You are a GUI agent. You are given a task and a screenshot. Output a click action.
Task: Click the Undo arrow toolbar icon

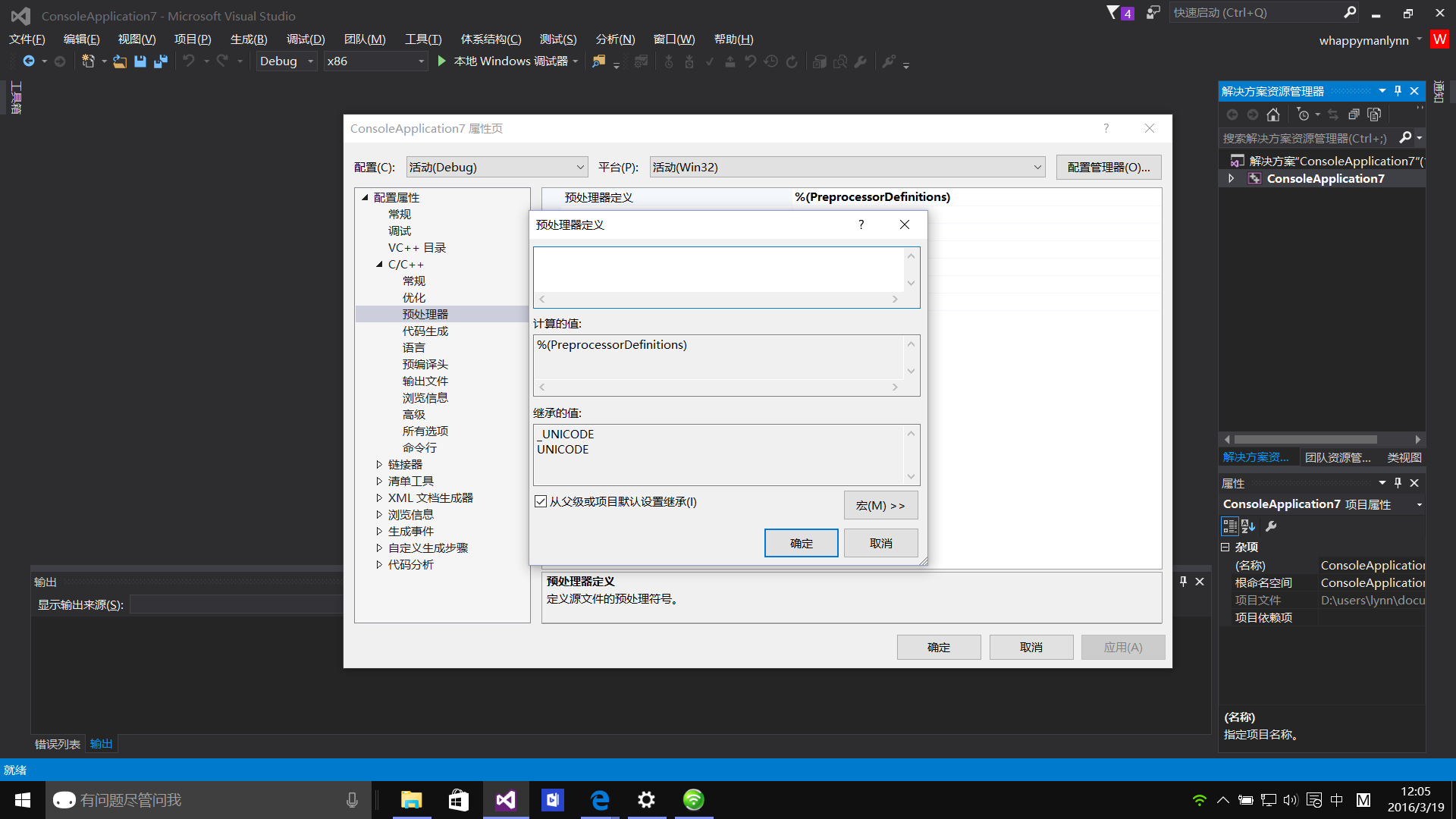click(189, 61)
